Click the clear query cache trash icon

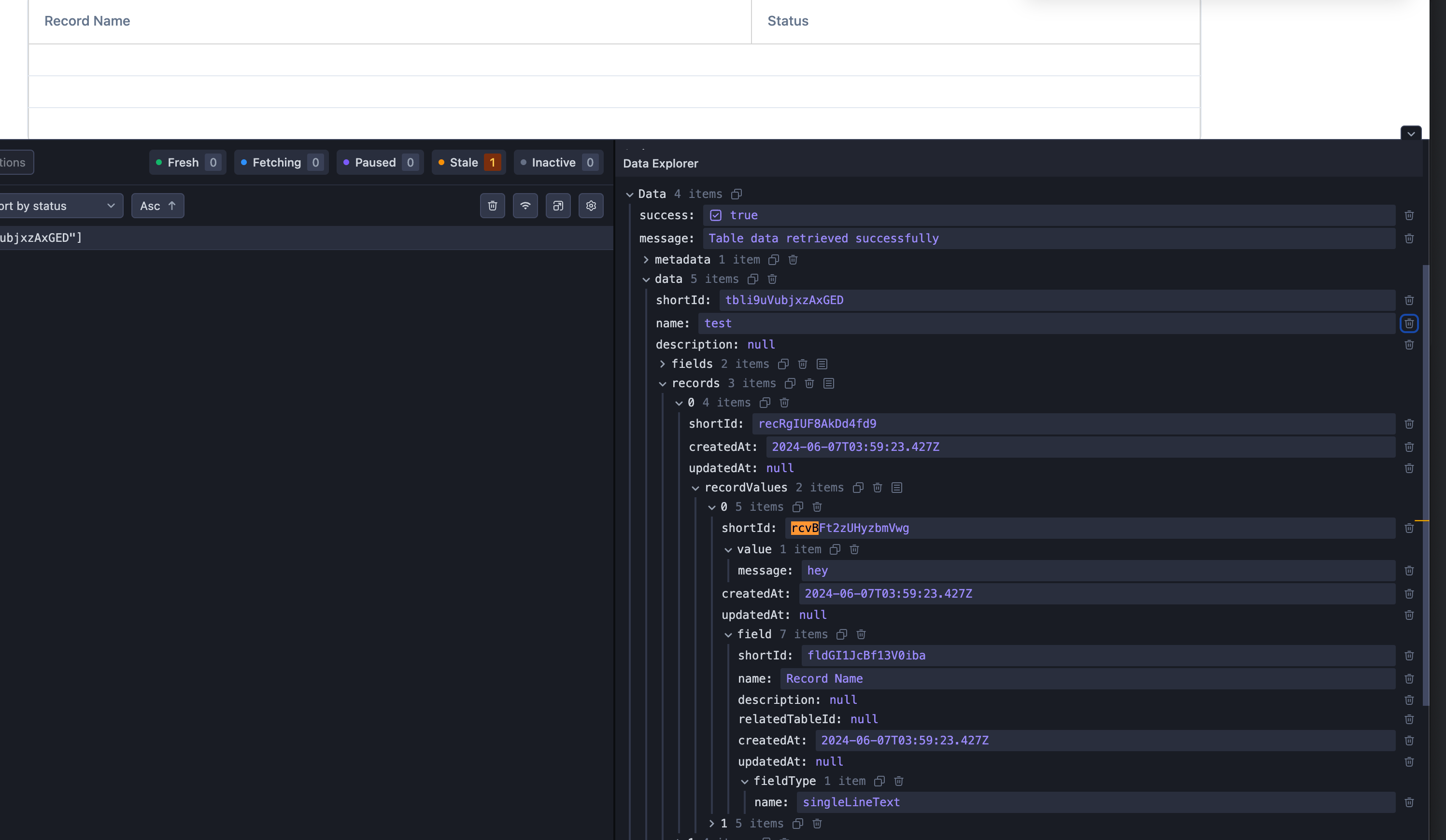[x=492, y=206]
